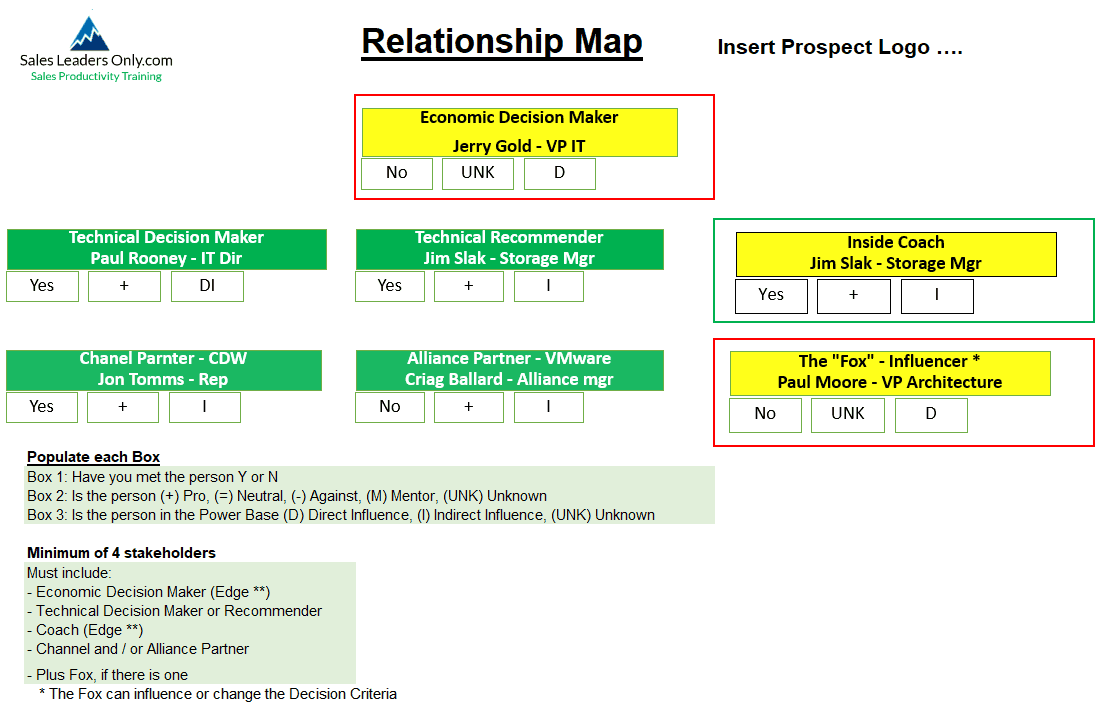Screen dimensions: 1105x709
Task: Click the "+" box under Technical Recommender
Action: 468,286
